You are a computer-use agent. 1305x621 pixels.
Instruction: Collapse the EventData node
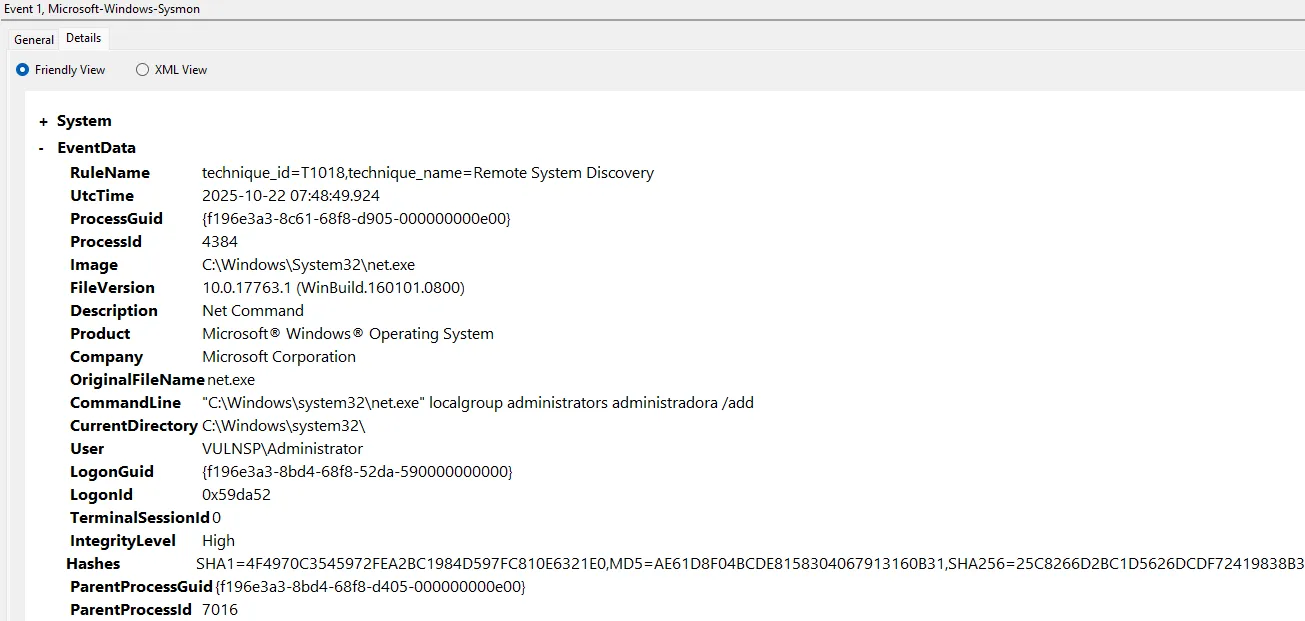click(x=42, y=148)
